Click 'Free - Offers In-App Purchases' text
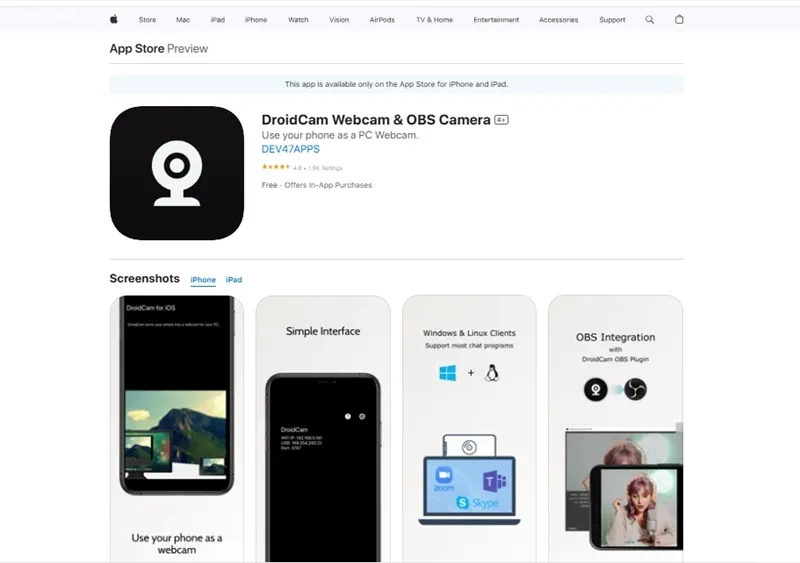 tap(317, 185)
